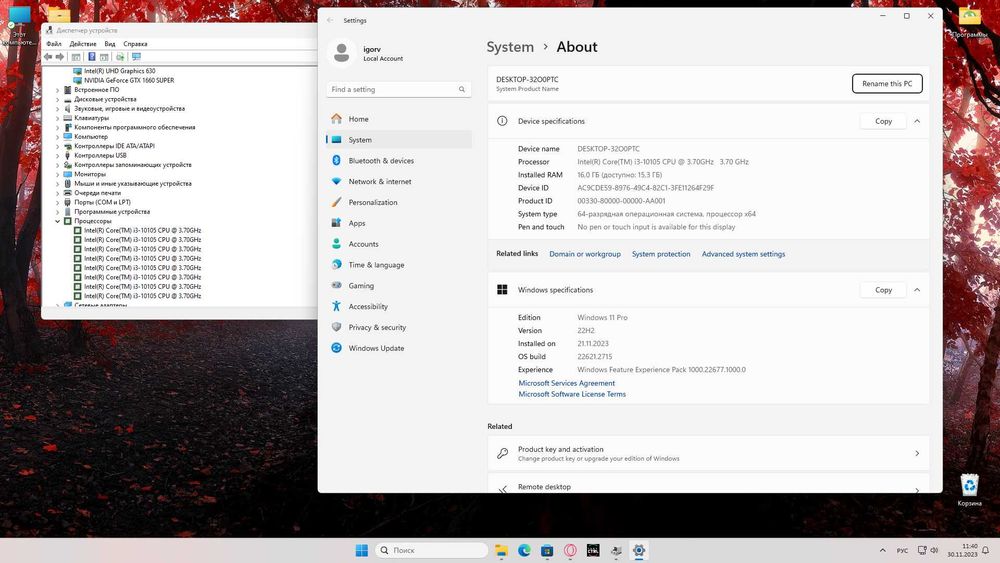Open Файл menu in Device Manager

54,44
